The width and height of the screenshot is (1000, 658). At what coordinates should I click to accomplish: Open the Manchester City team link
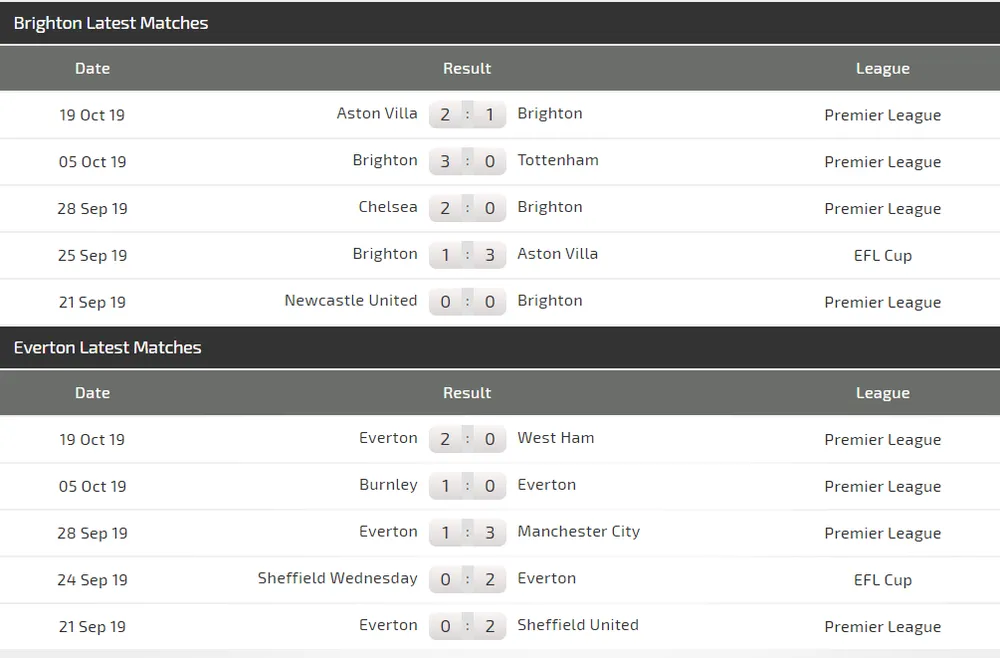[579, 532]
